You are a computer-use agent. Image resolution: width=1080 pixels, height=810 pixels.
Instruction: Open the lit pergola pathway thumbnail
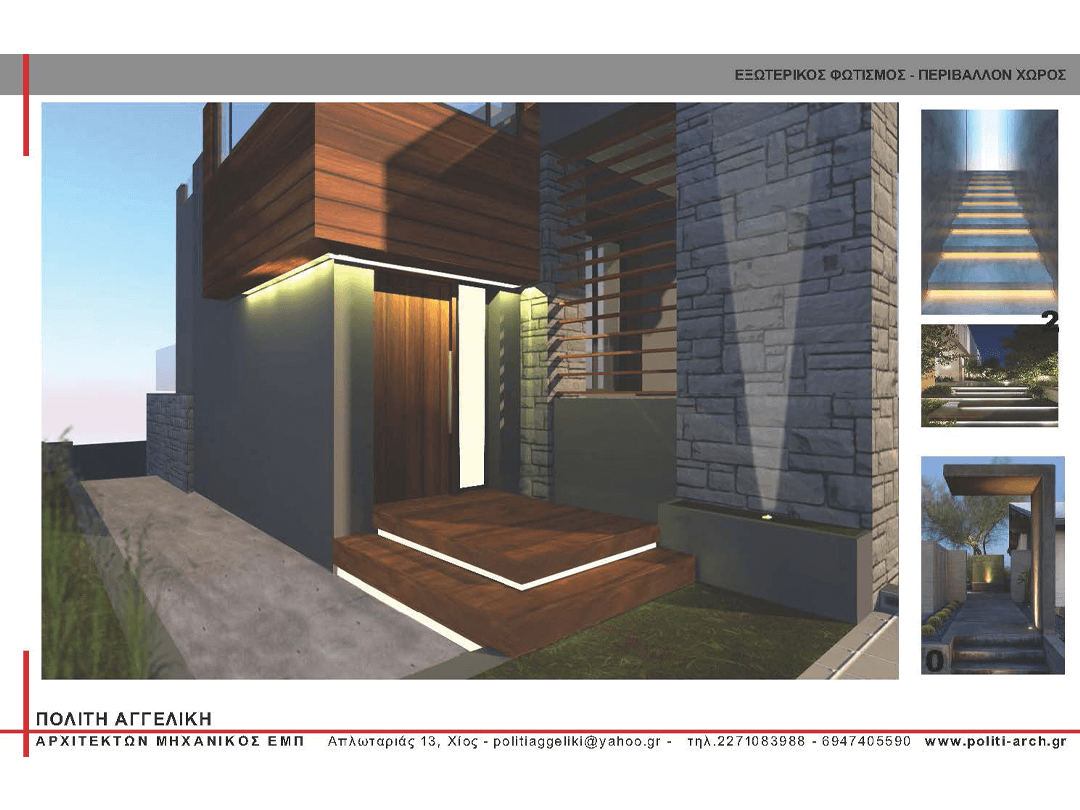click(x=993, y=565)
